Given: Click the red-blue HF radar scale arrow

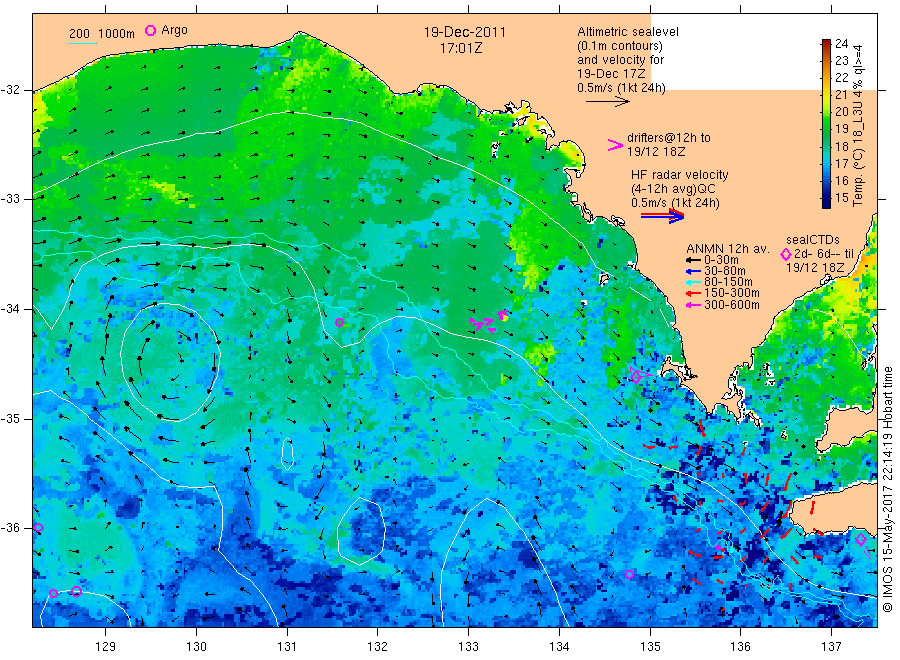Looking at the screenshot, I should [x=662, y=216].
